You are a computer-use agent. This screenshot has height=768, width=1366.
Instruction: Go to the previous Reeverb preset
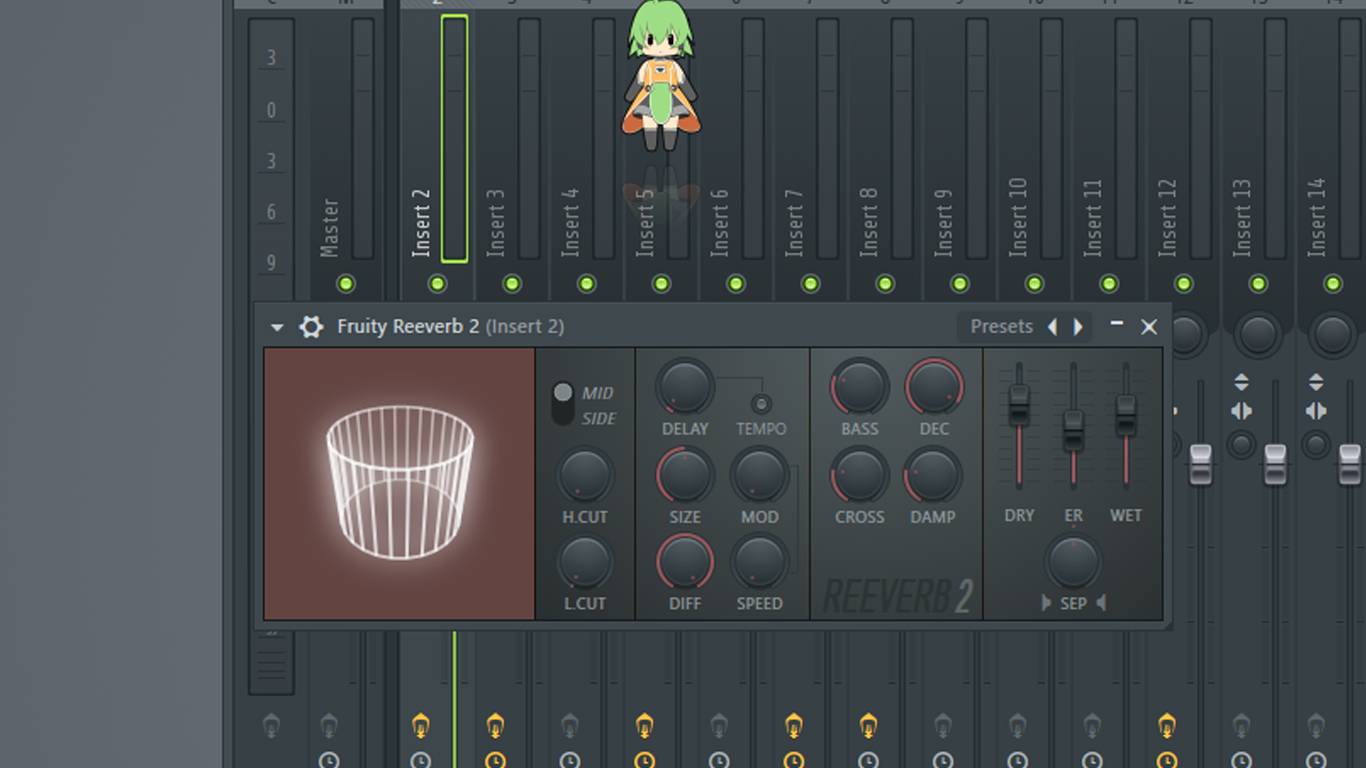(1052, 327)
